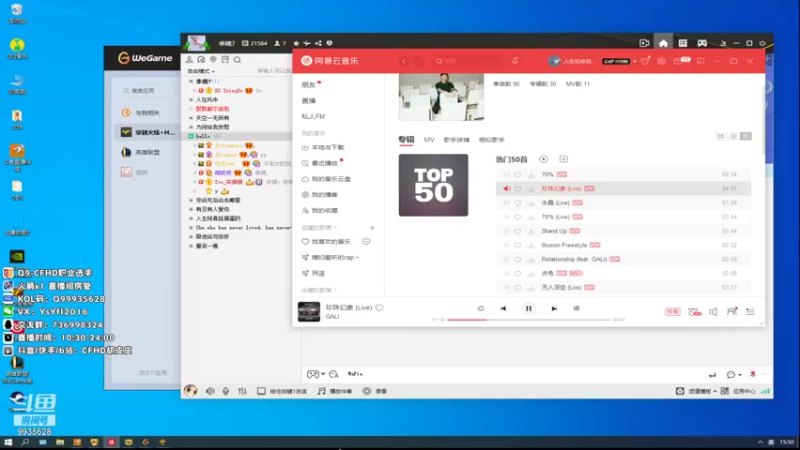Open the NetEase messages mail icon

point(678,61)
